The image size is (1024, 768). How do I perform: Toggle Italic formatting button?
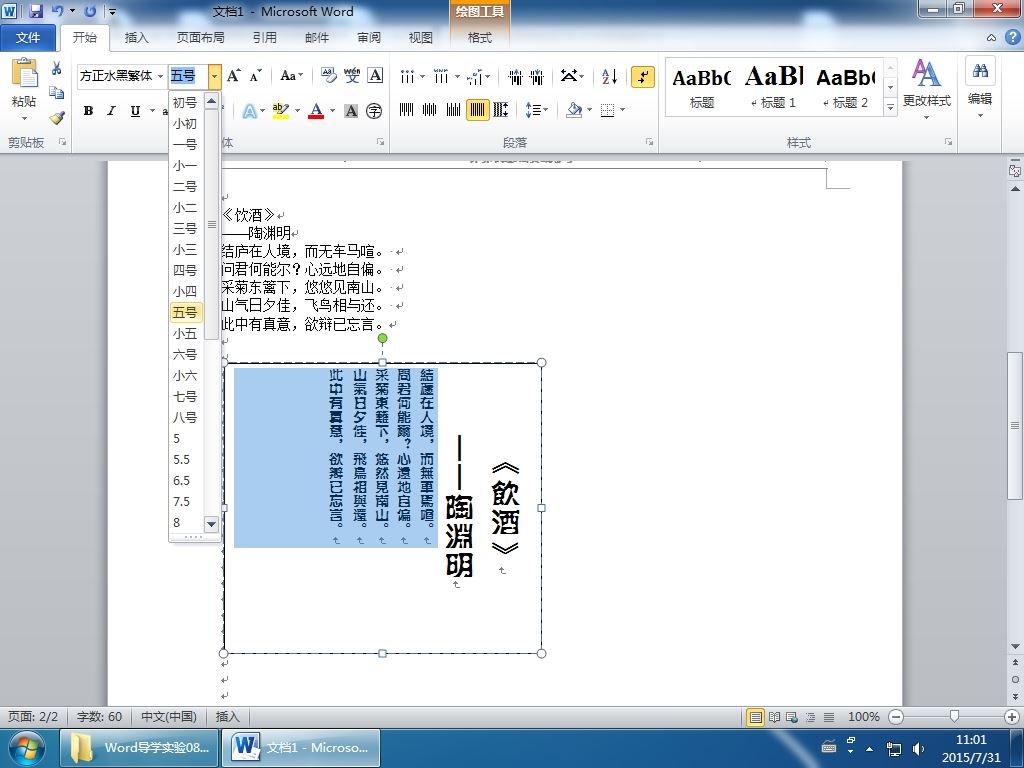pos(111,111)
